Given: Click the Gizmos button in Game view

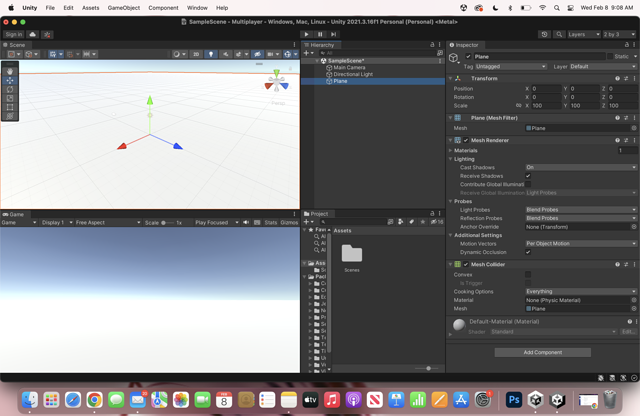Looking at the screenshot, I should pos(289,222).
